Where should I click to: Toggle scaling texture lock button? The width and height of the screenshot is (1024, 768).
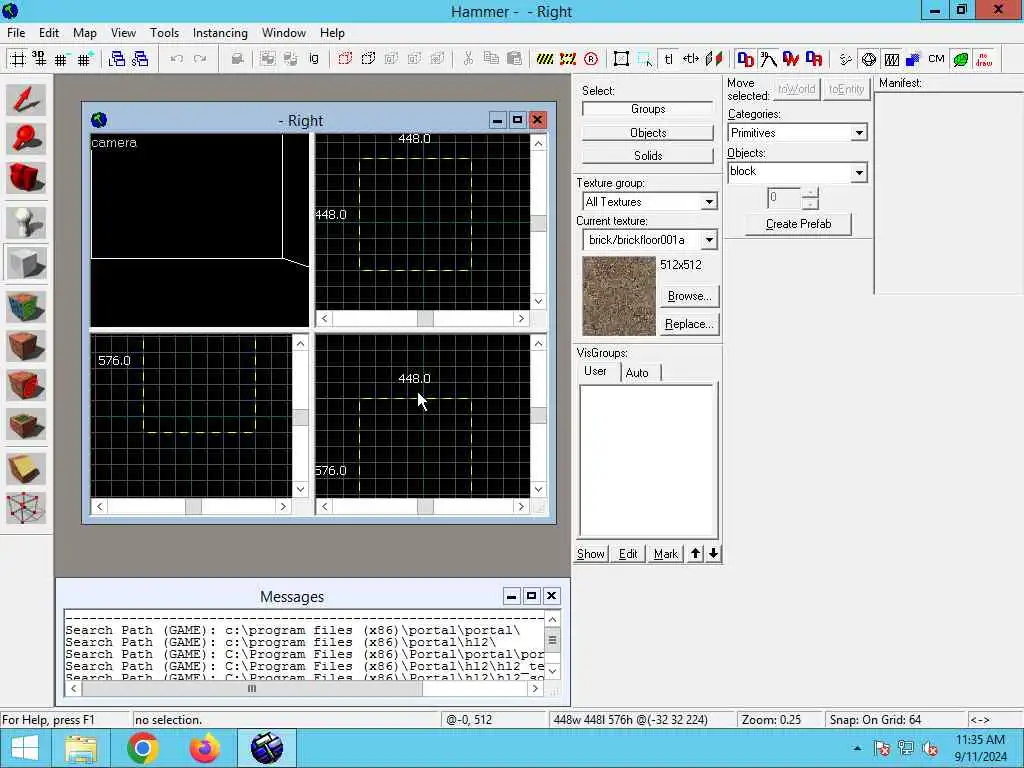(691, 59)
